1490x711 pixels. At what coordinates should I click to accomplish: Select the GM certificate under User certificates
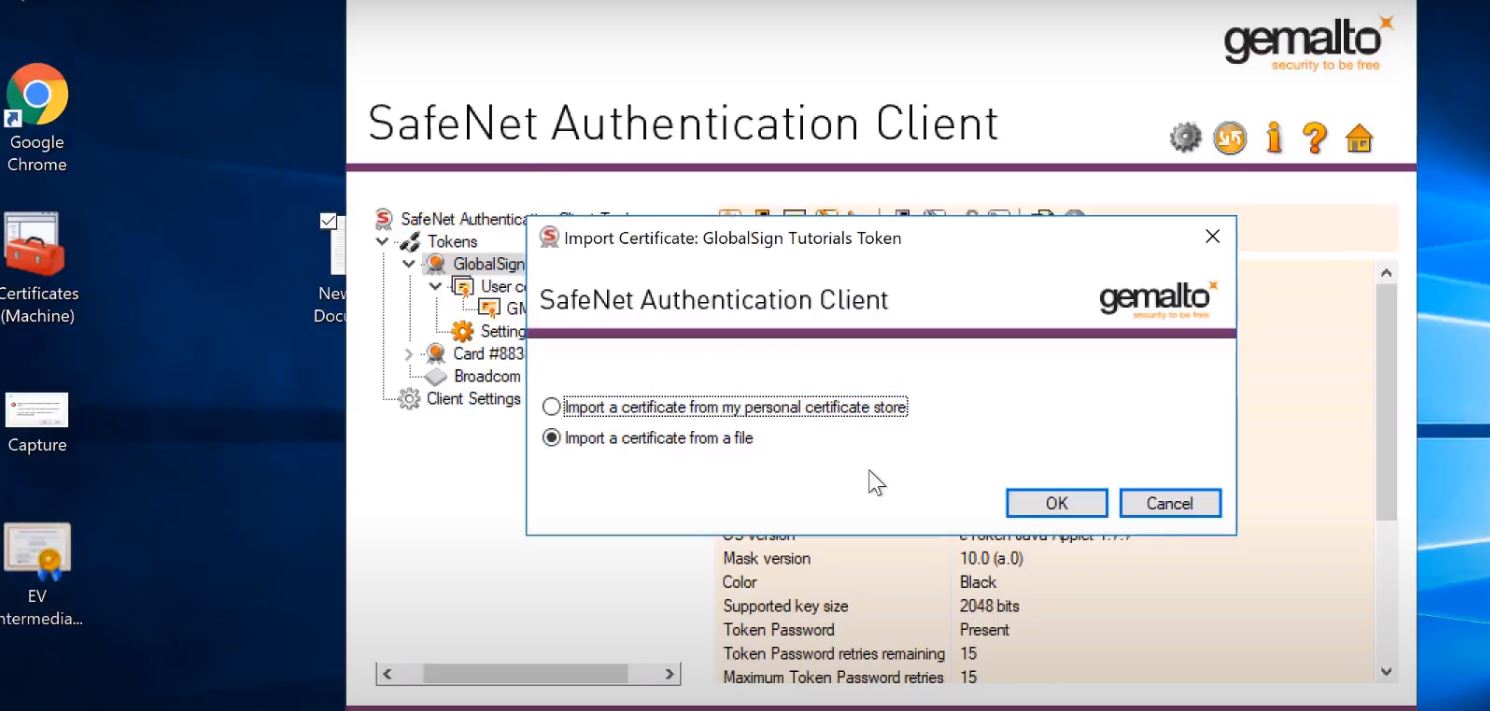(504, 309)
